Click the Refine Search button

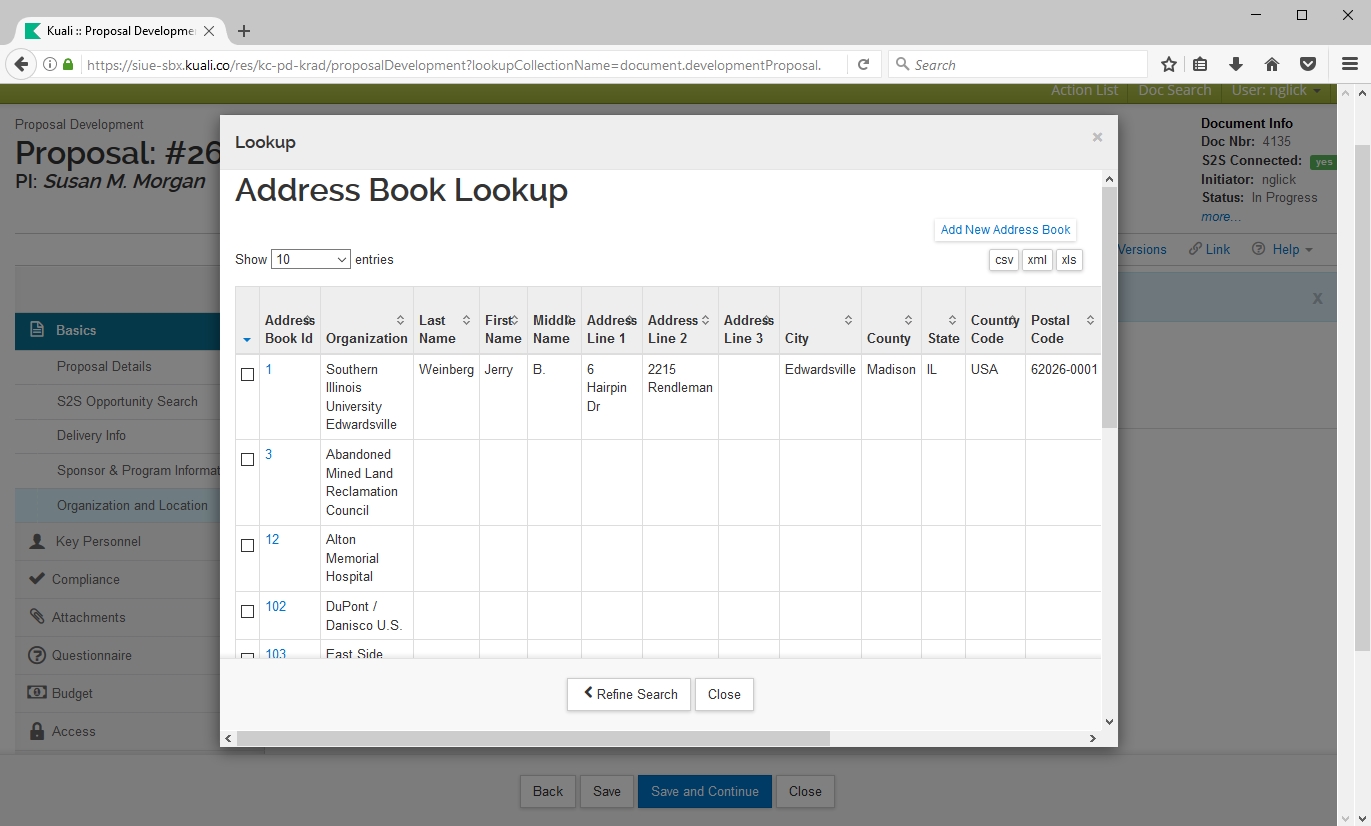[629, 694]
